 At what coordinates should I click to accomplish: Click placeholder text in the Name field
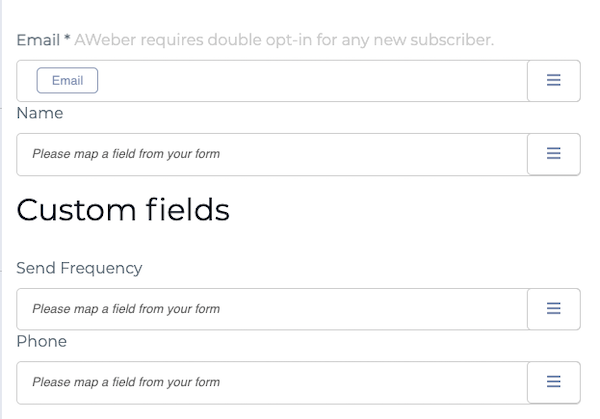pyautogui.click(x=126, y=155)
